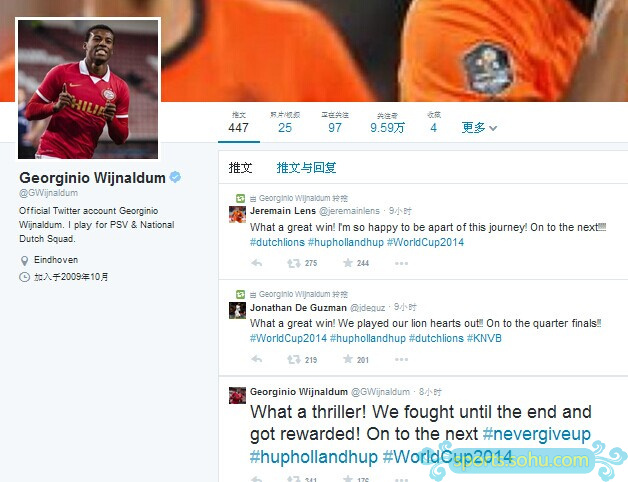Open the 447 tweets count
The image size is (628, 482).
(239, 123)
